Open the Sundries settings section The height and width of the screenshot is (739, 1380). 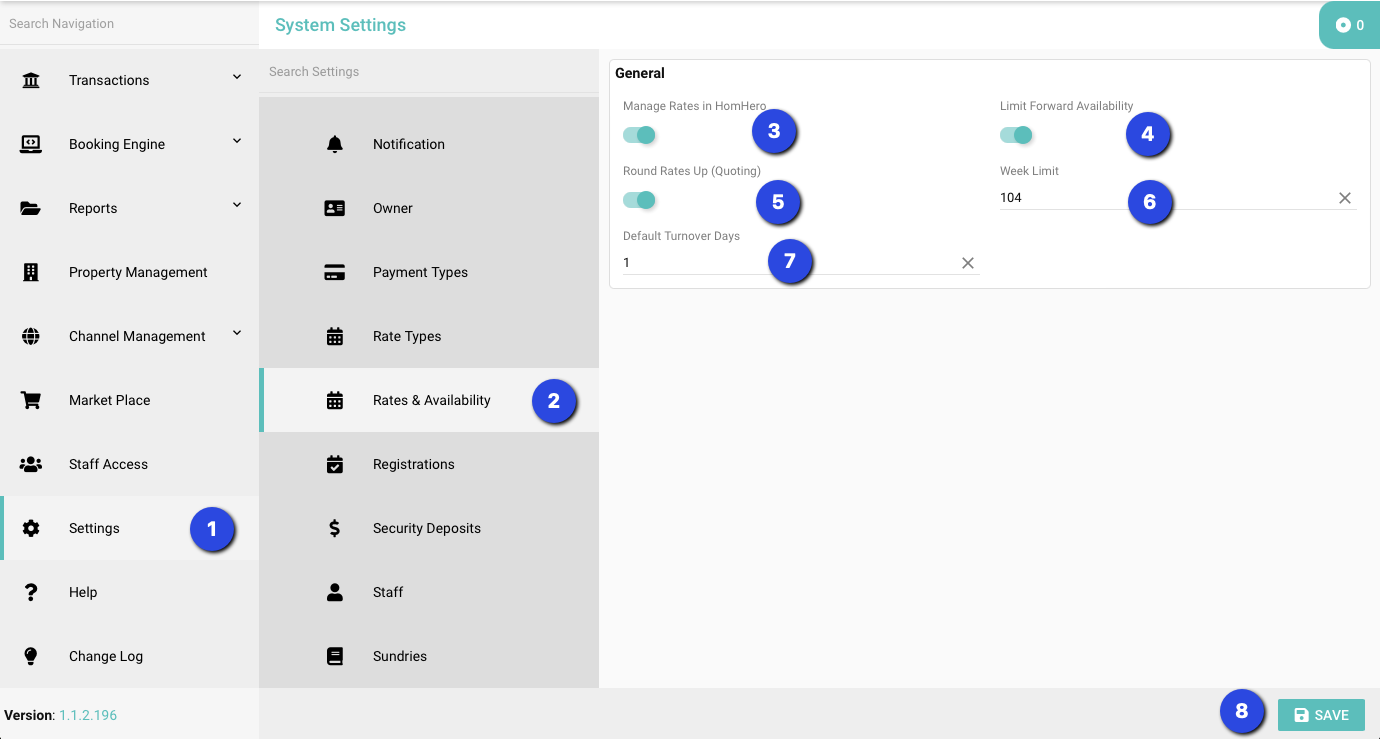coord(400,656)
